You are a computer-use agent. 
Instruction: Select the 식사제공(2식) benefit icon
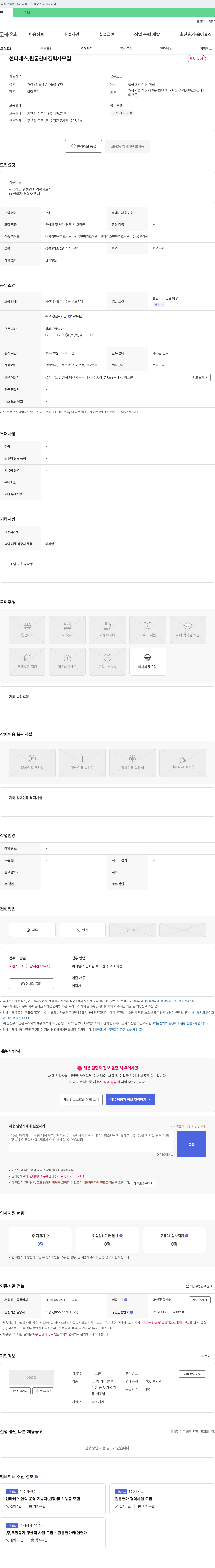[x=147, y=661]
